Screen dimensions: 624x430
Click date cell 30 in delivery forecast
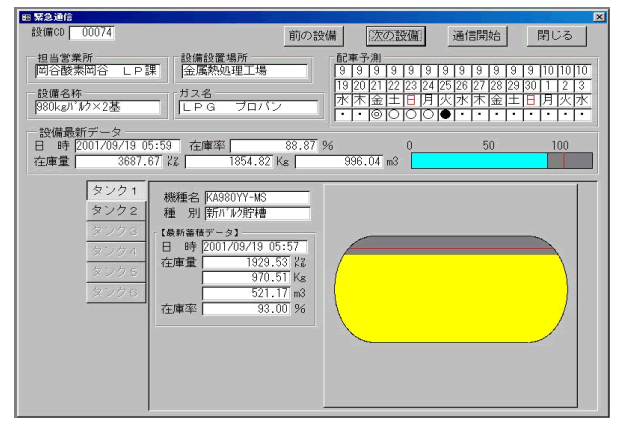coord(530,86)
